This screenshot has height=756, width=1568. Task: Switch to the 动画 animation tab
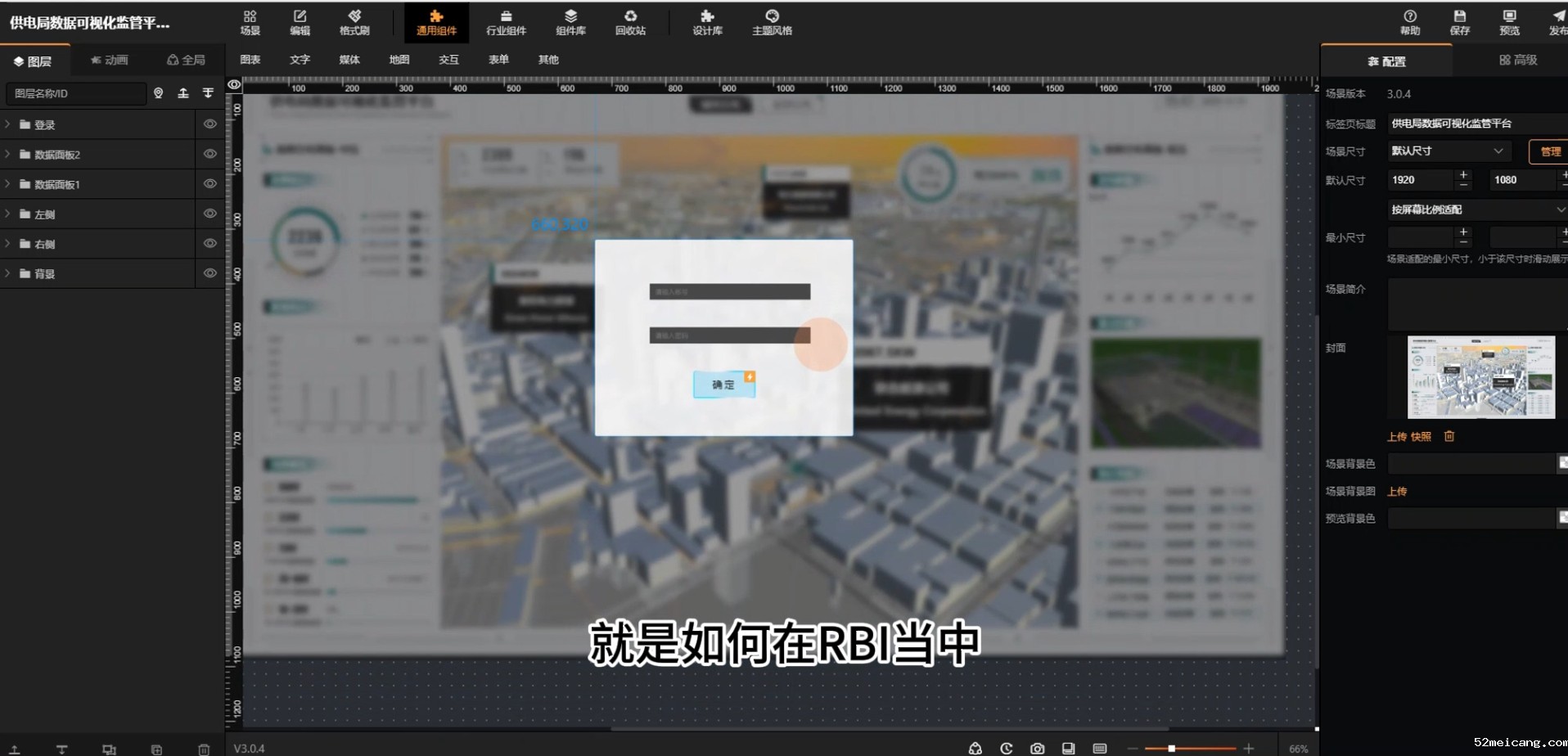point(110,60)
